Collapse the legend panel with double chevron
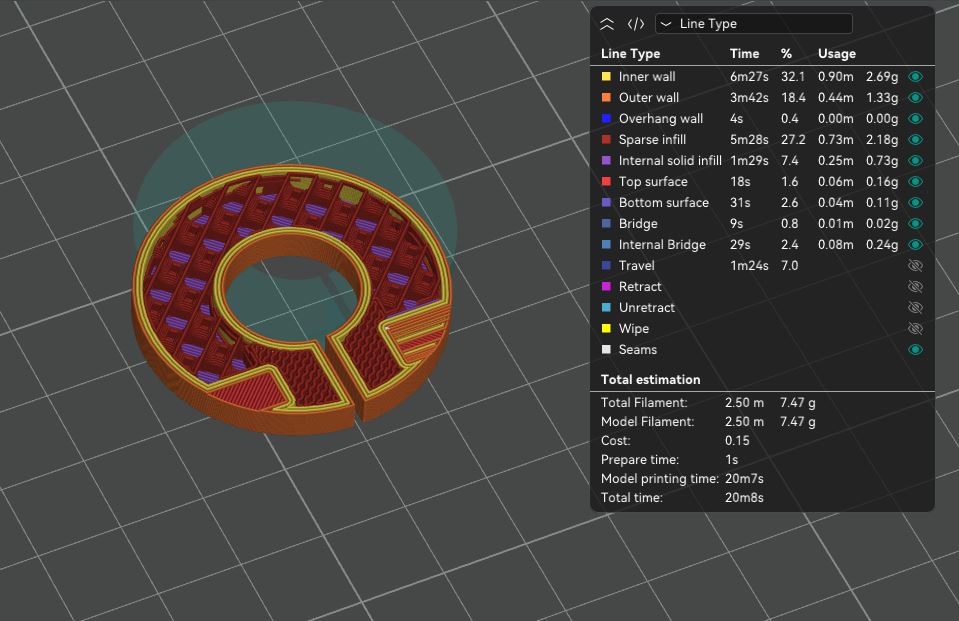The image size is (959, 621). point(607,24)
